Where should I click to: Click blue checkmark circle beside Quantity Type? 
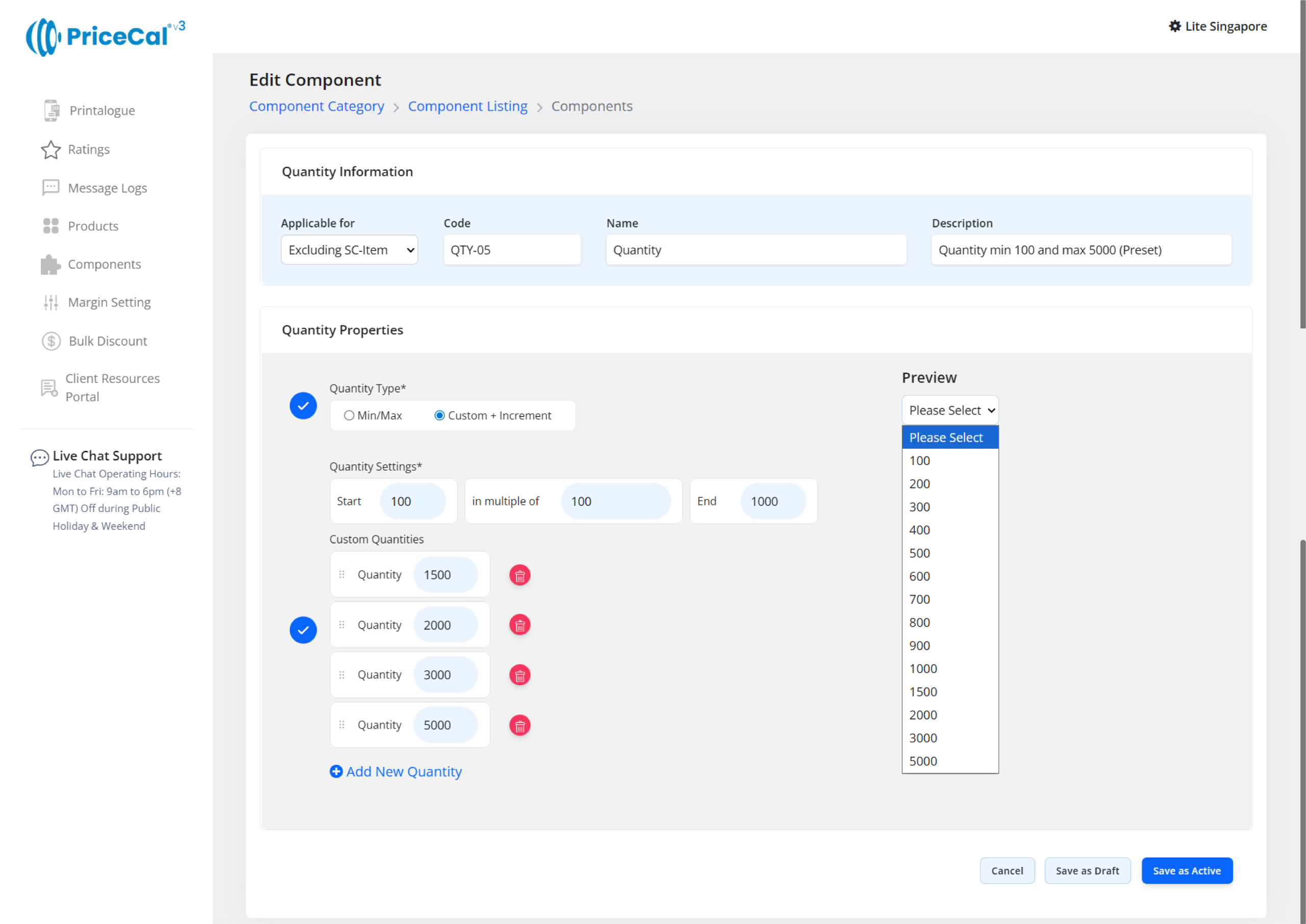(x=304, y=406)
